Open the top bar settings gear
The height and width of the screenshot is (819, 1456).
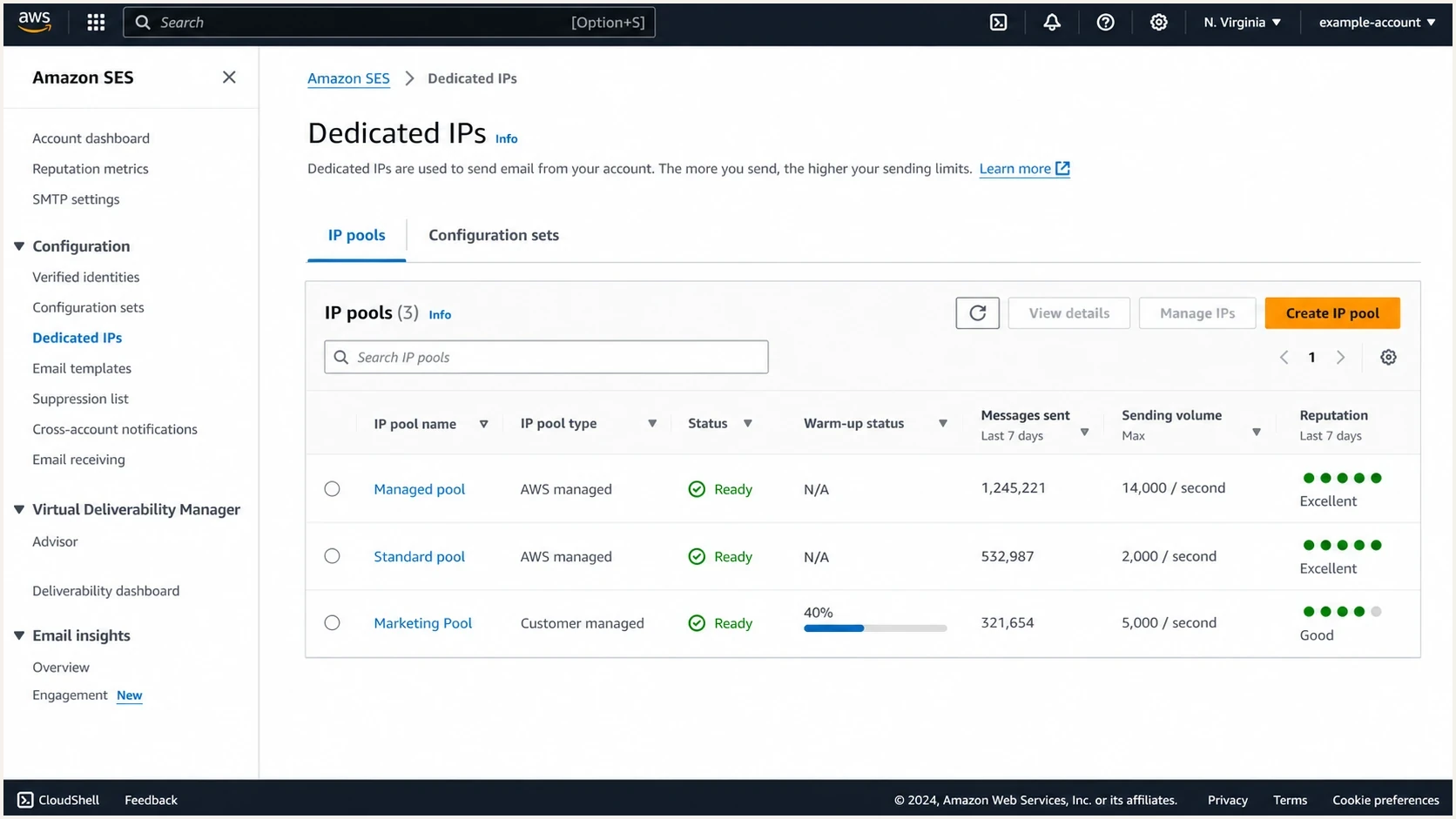point(1158,23)
